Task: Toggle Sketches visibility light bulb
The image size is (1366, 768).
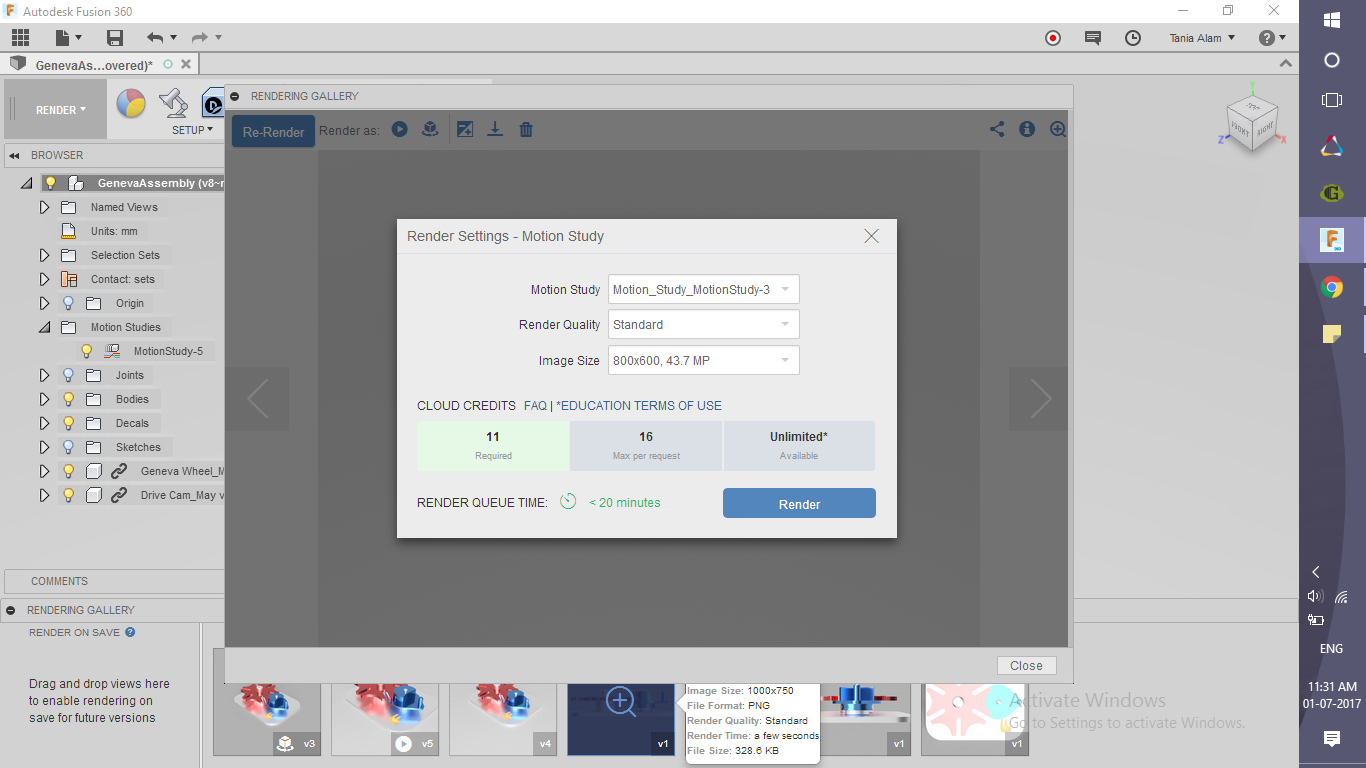Action: [69, 447]
